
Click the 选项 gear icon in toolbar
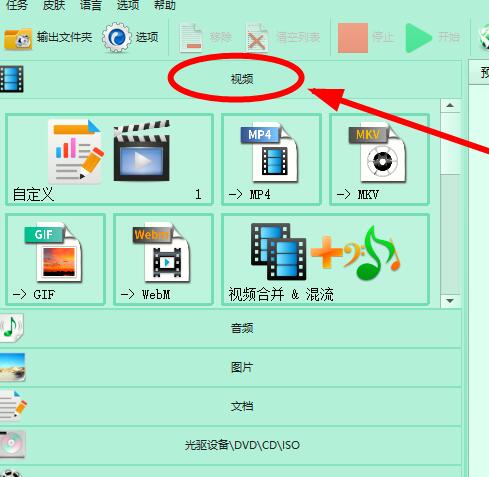[x=116, y=37]
